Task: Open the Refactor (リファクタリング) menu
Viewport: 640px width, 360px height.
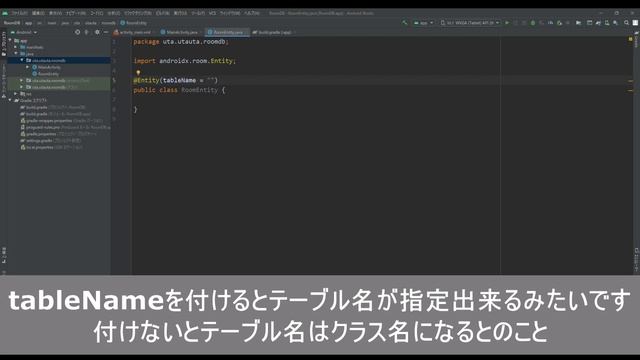Action: [138, 13]
